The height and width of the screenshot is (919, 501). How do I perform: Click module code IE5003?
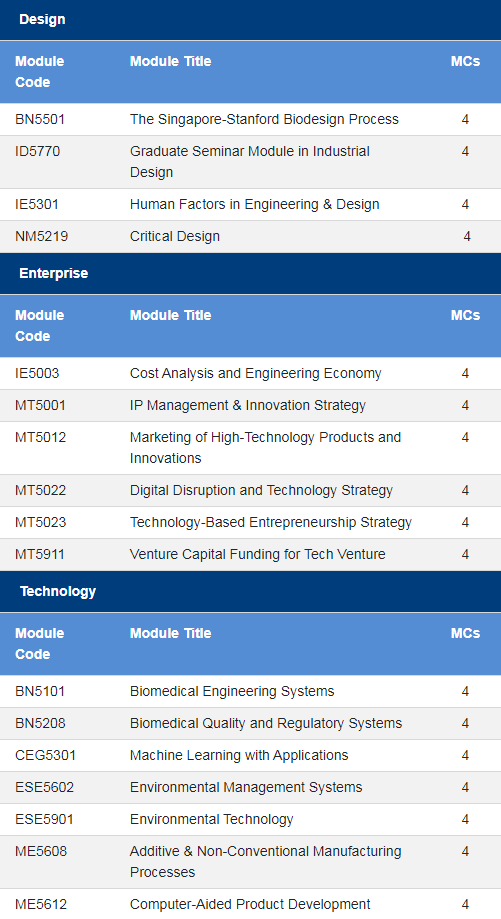37,373
